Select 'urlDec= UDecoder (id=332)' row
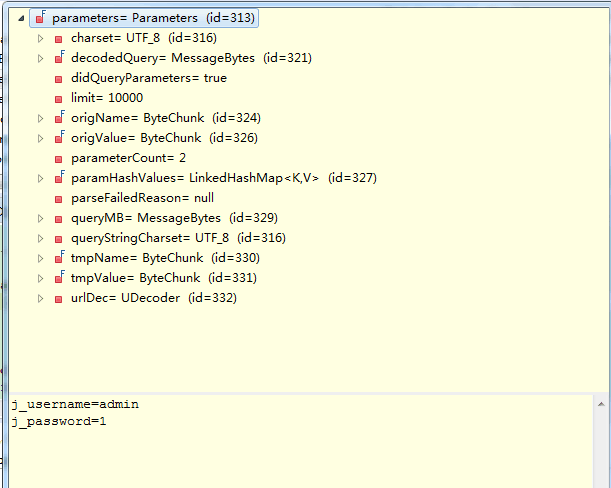 coord(154,298)
